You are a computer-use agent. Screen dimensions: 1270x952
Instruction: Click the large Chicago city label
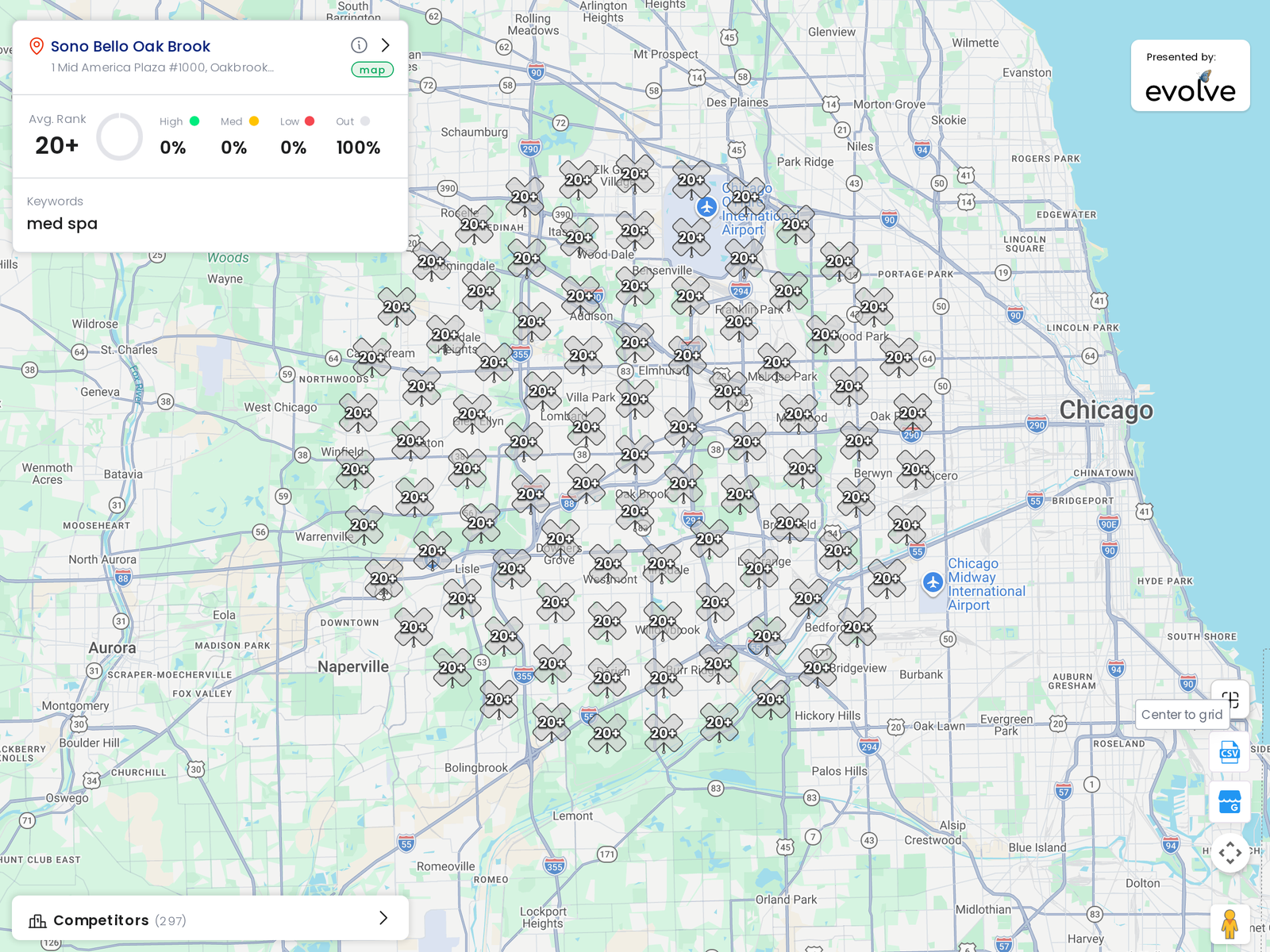[1106, 410]
